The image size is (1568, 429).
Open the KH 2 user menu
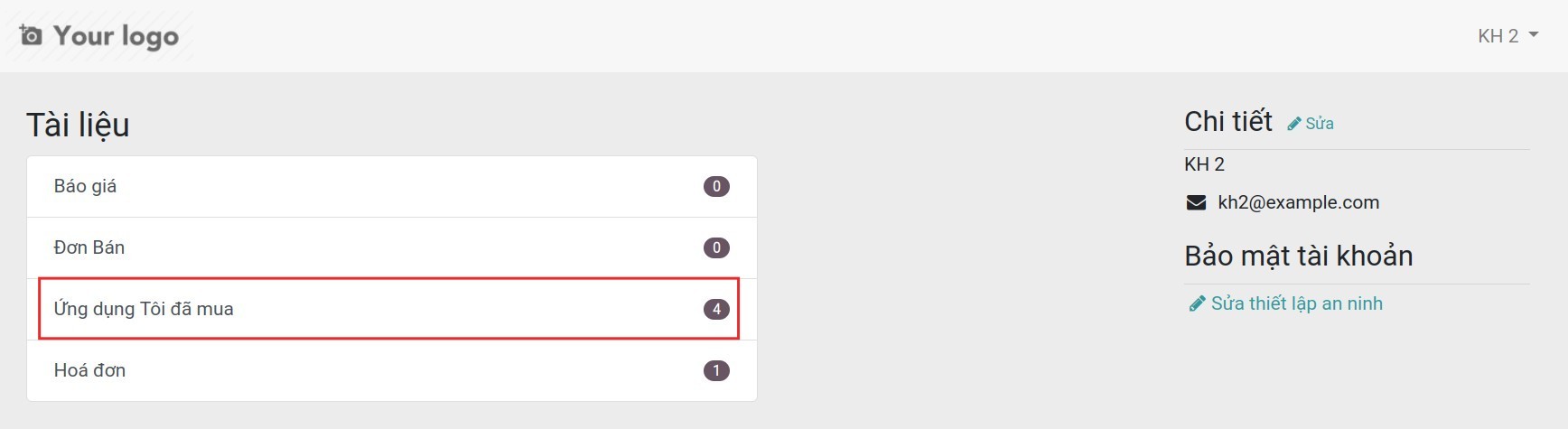[x=1498, y=36]
